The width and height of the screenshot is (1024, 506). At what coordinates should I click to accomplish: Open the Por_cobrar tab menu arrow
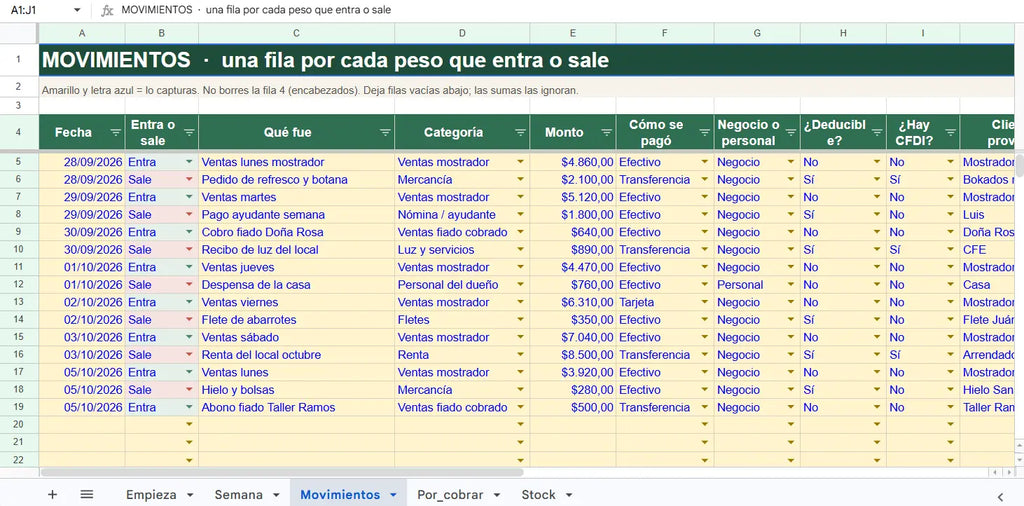[x=497, y=495]
